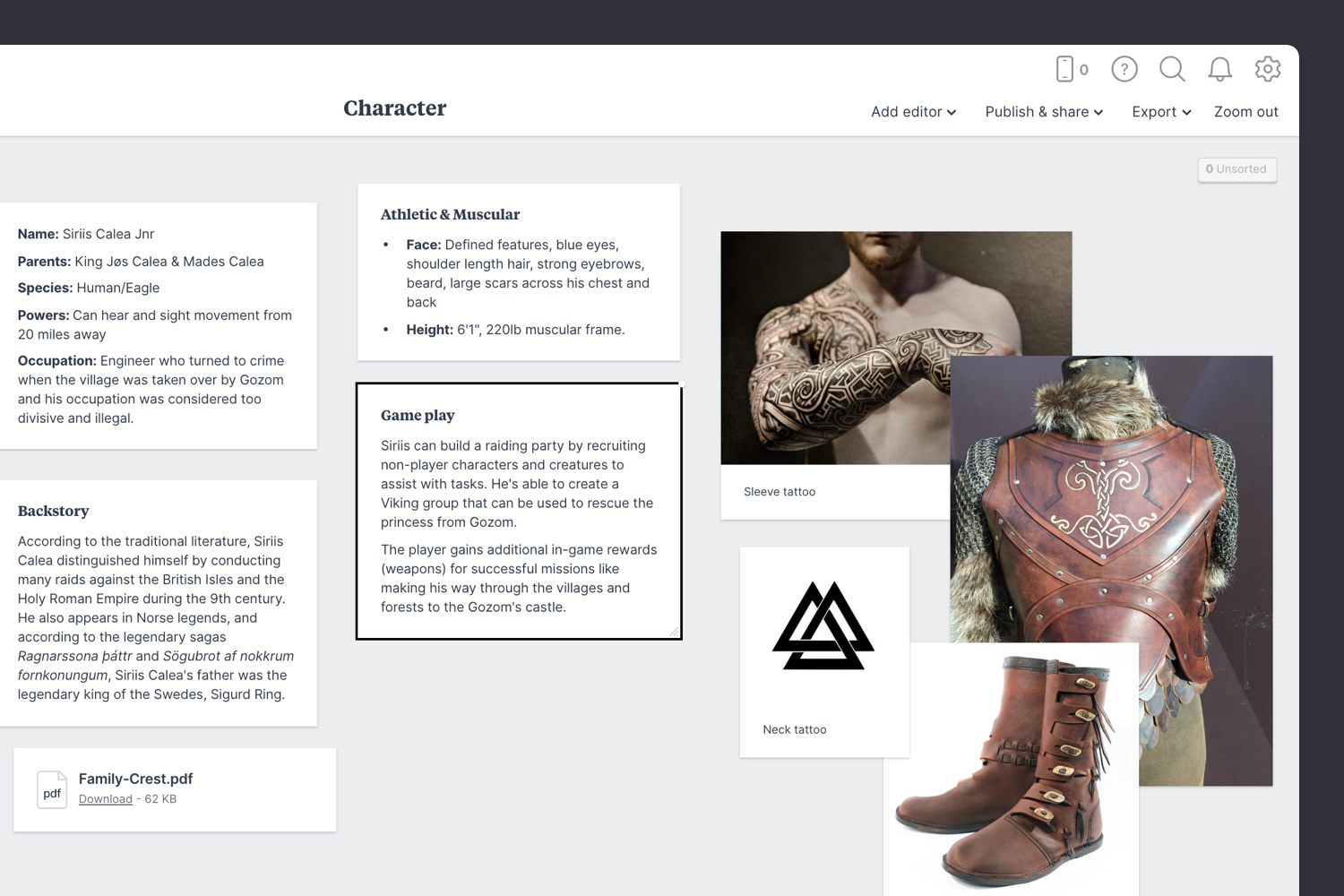Viewport: 1344px width, 896px height.
Task: Expand the Add editor dropdown
Action: pos(913,112)
